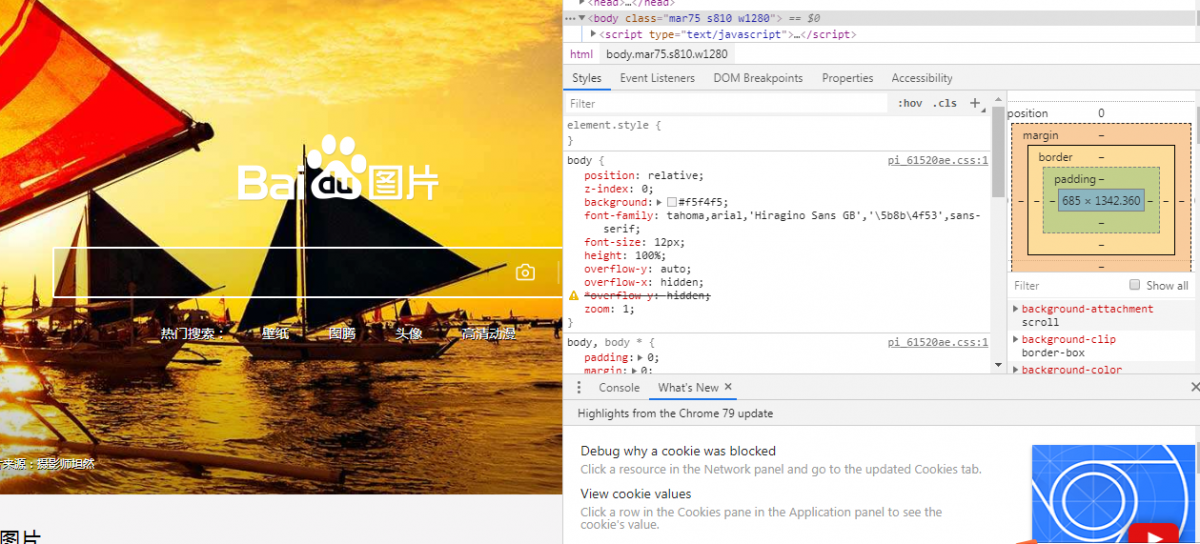1200x544 pixels.
Task: Click the Baidu paw logo
Action: tap(335, 166)
